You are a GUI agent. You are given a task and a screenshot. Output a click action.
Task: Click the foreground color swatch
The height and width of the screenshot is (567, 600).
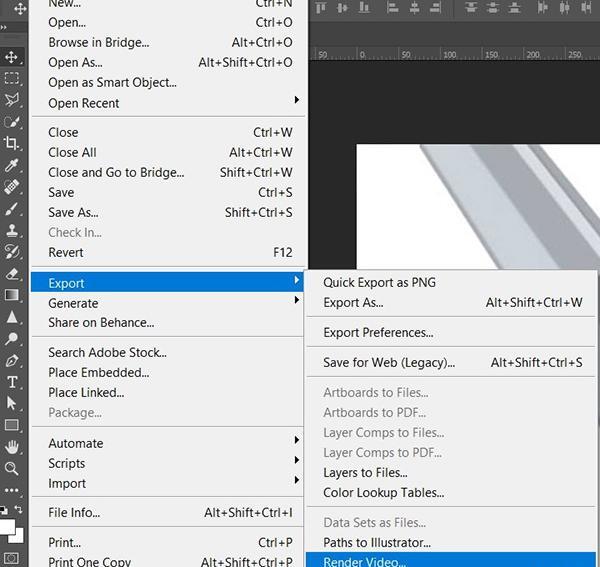[x=6, y=526]
